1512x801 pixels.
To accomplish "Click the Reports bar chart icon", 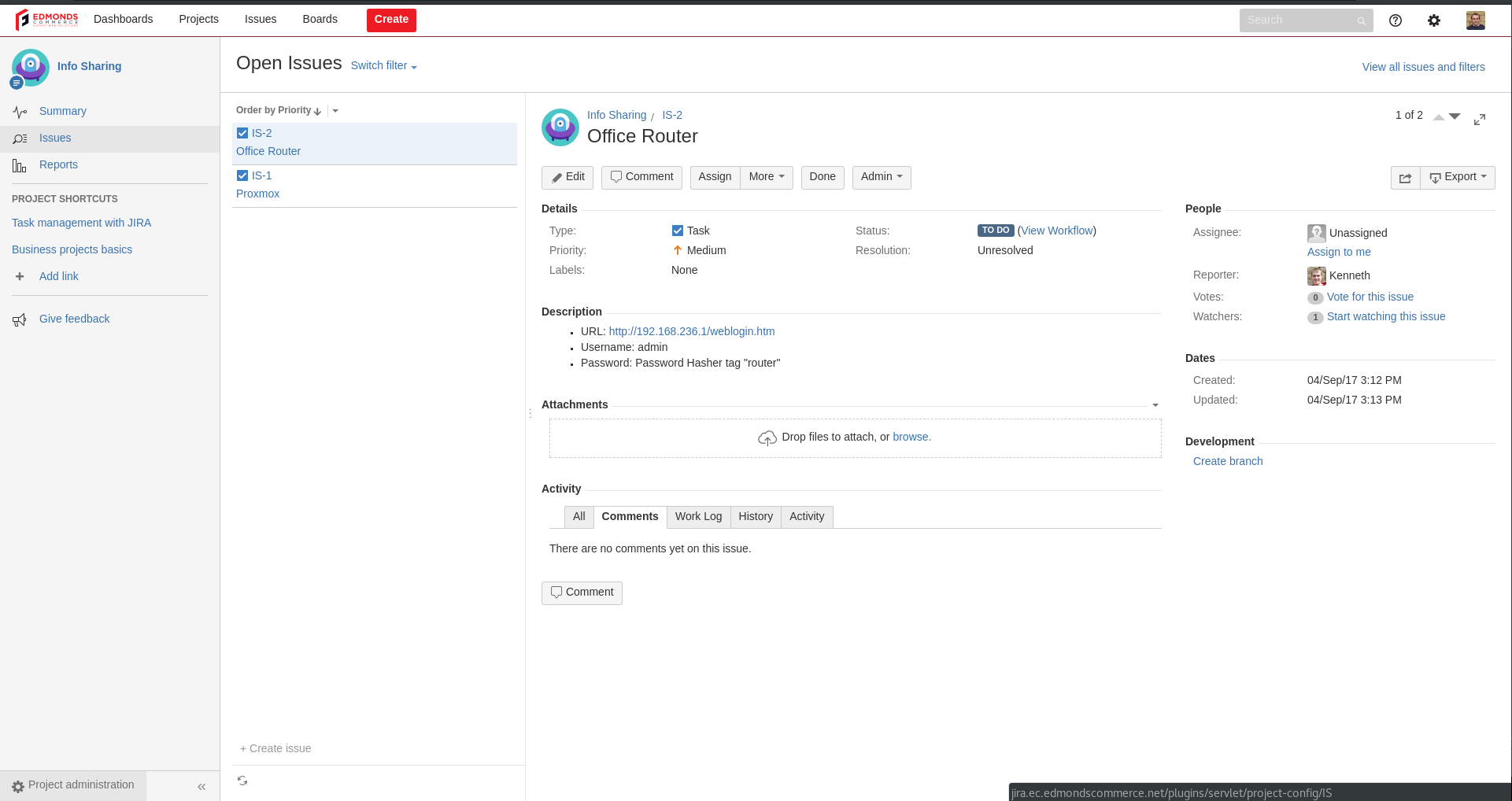I will click(x=20, y=165).
